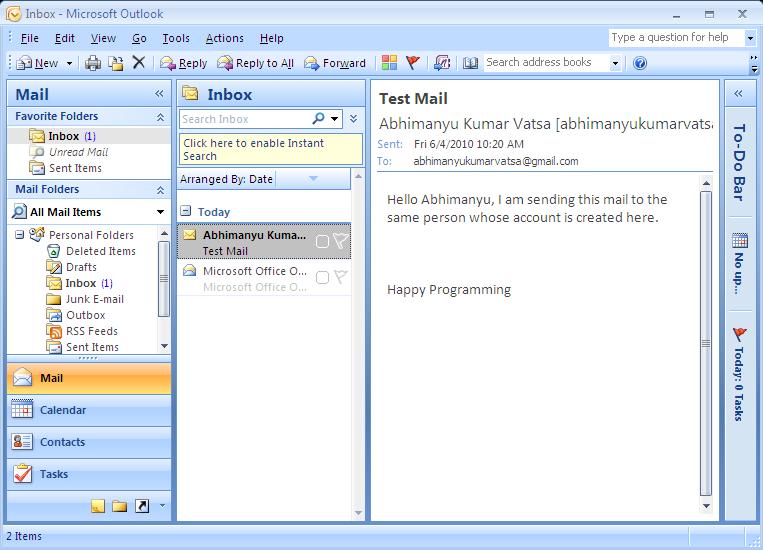Collapse the Today message group
This screenshot has width=763, height=550.
coord(185,211)
